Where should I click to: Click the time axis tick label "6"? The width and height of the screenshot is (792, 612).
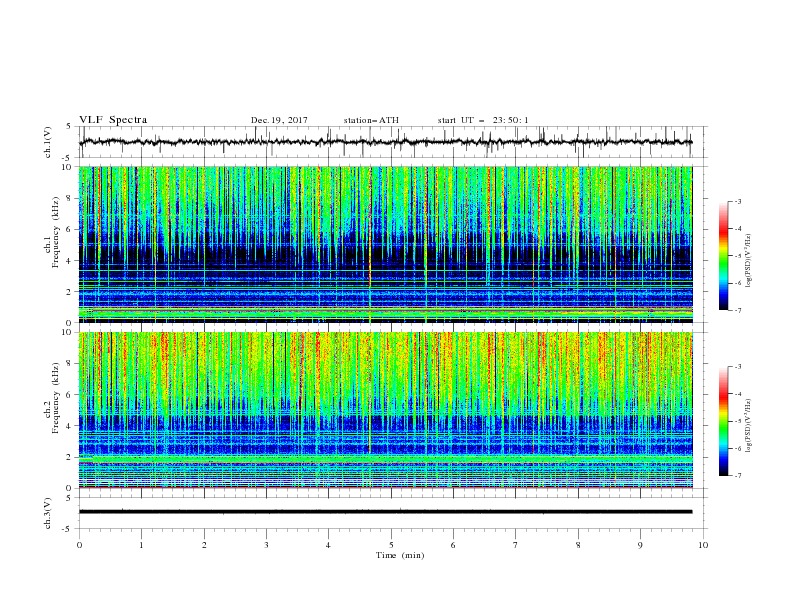point(453,545)
